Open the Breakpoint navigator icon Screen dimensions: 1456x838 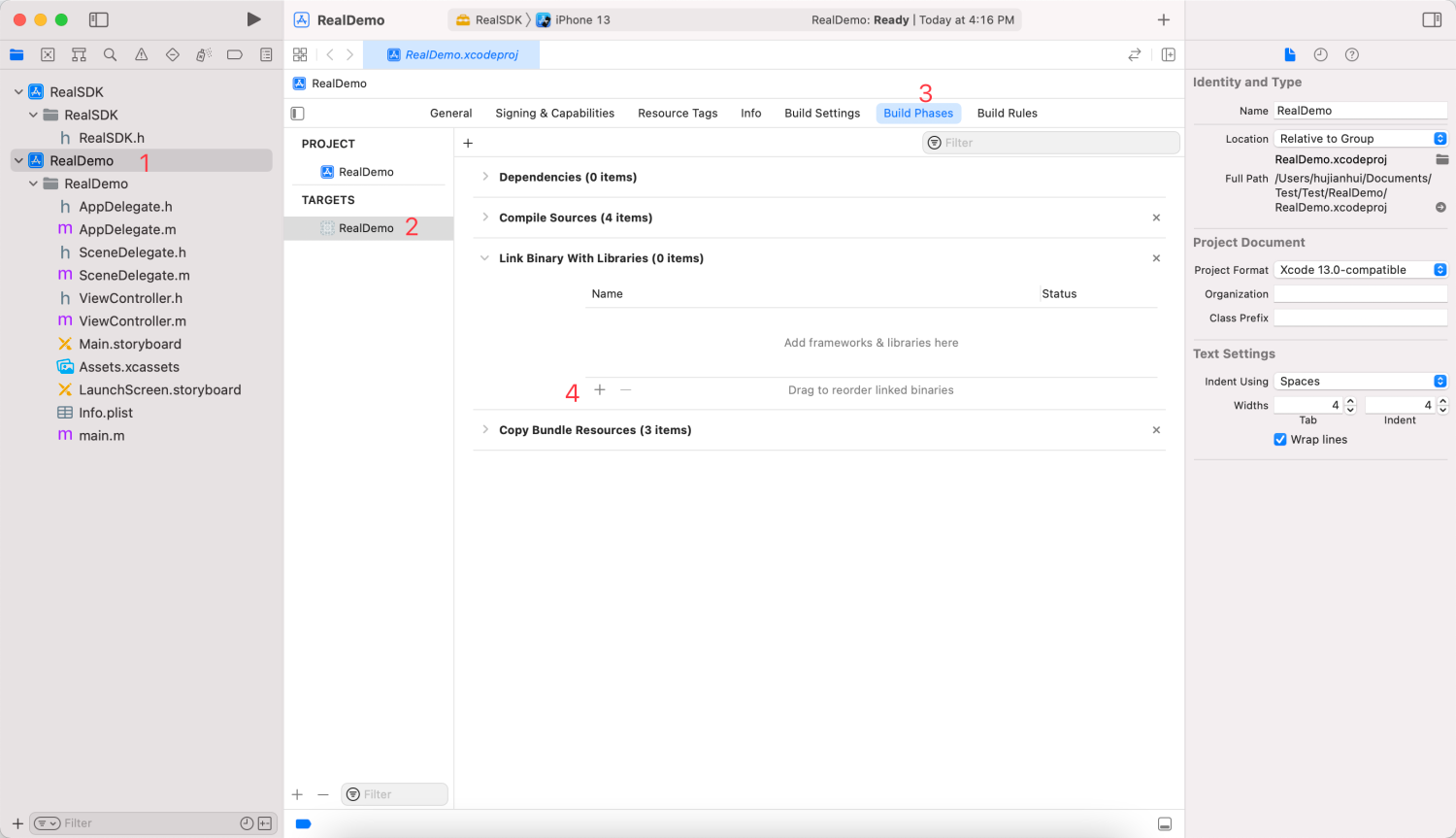coord(234,55)
